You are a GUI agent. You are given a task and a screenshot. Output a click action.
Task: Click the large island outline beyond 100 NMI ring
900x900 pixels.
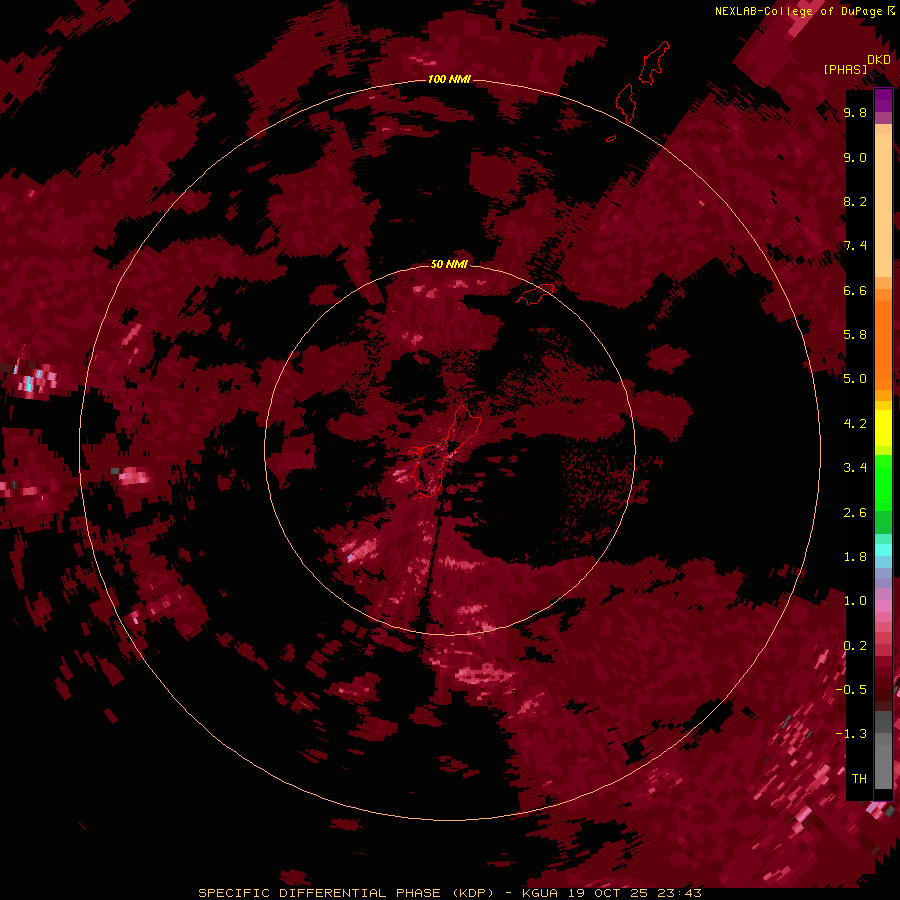click(653, 63)
